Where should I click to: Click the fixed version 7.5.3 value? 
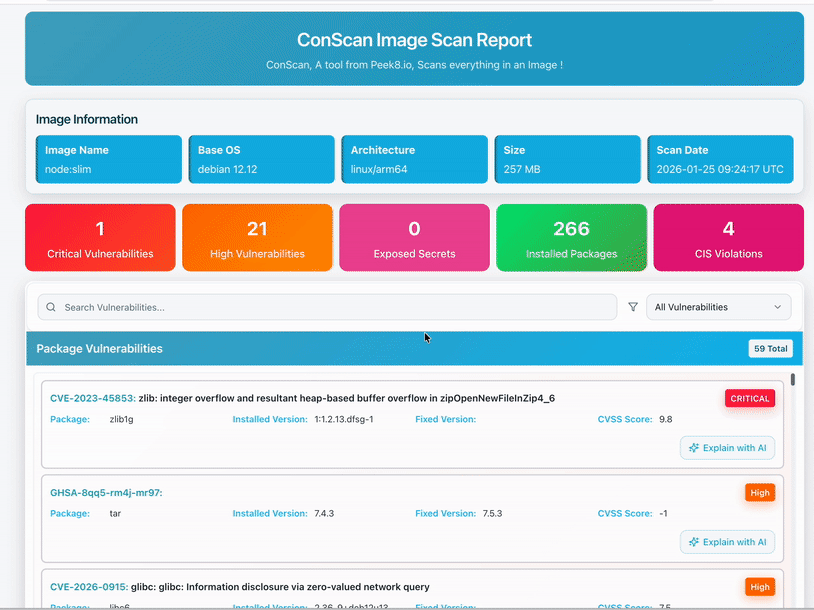[x=492, y=513]
